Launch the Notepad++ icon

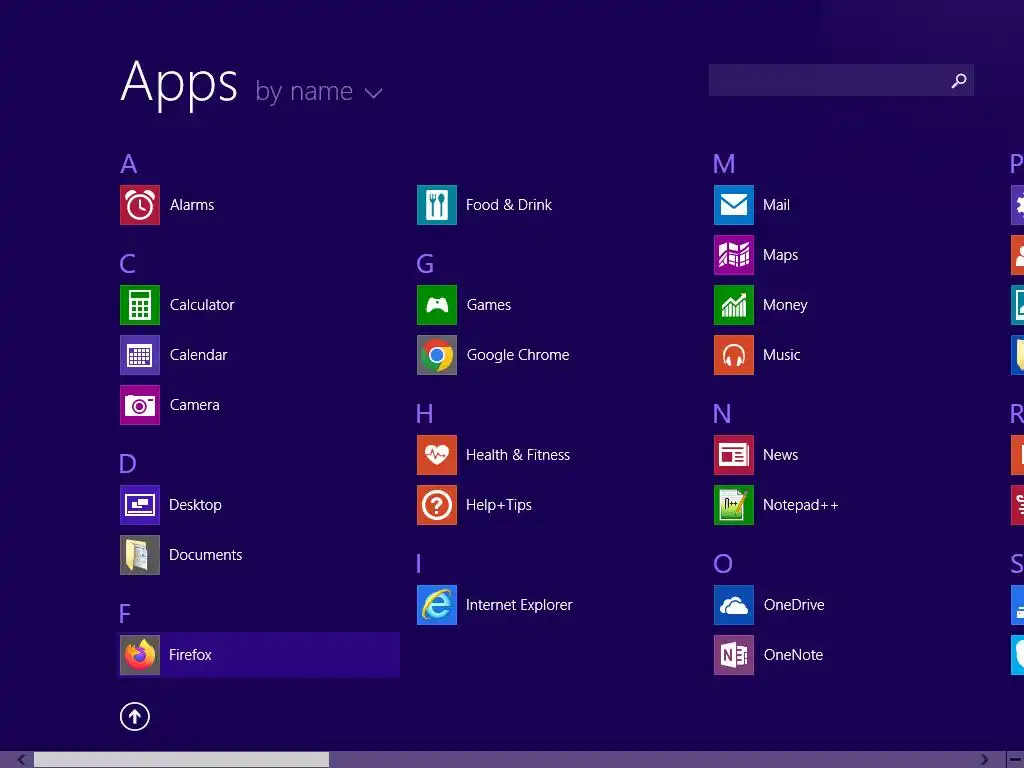734,505
